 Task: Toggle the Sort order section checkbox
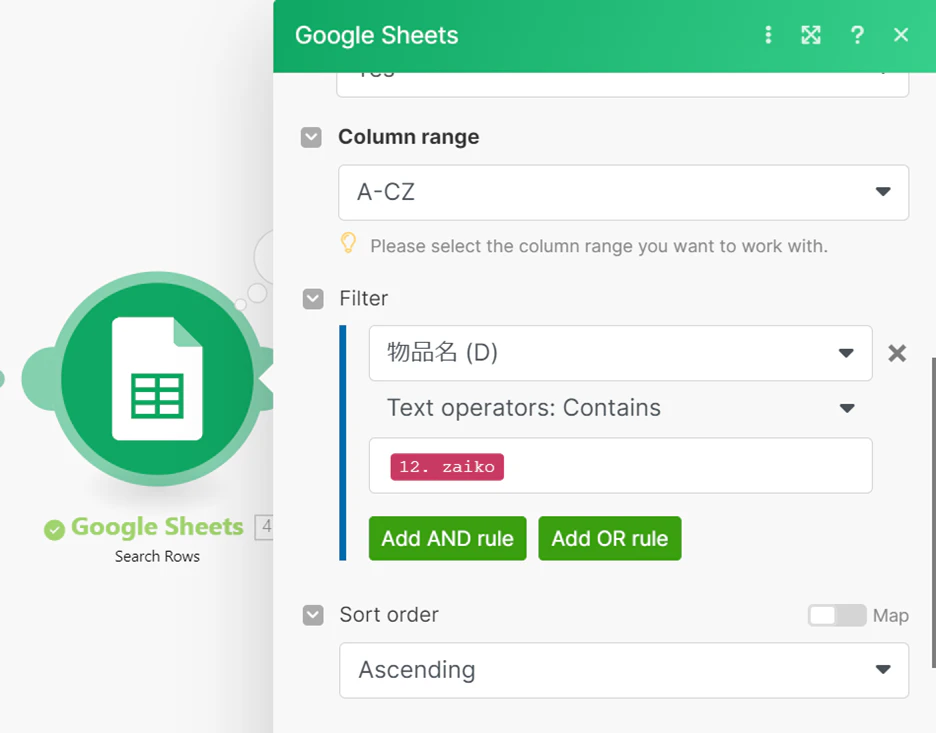pyautogui.click(x=313, y=615)
